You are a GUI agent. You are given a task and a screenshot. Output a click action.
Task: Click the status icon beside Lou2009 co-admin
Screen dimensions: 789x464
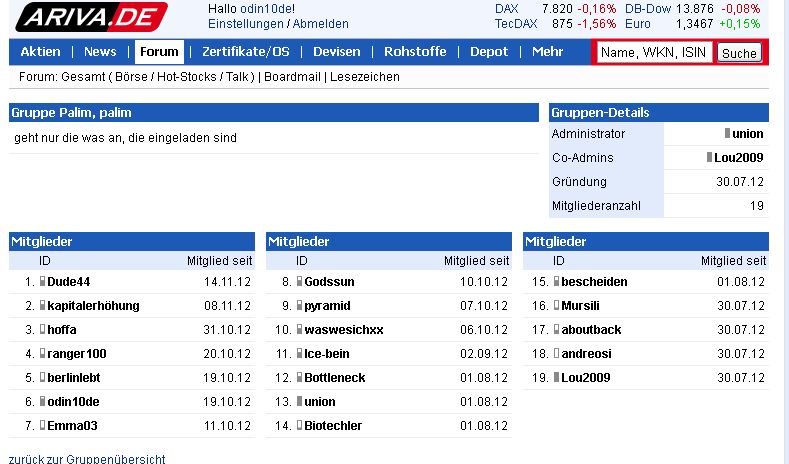tap(709, 158)
